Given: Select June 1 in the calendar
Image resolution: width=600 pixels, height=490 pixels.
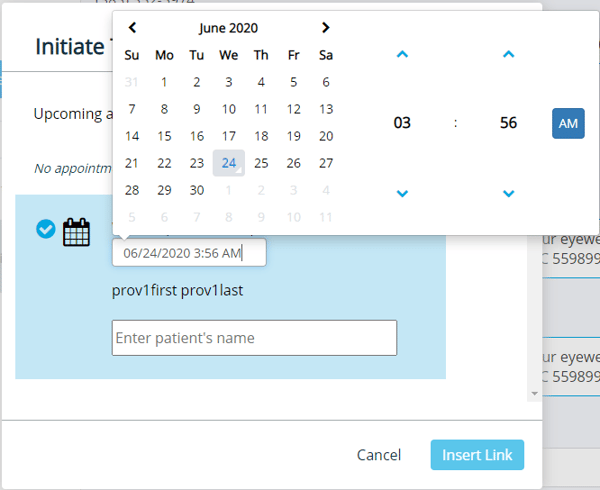Looking at the screenshot, I should (x=165, y=82).
